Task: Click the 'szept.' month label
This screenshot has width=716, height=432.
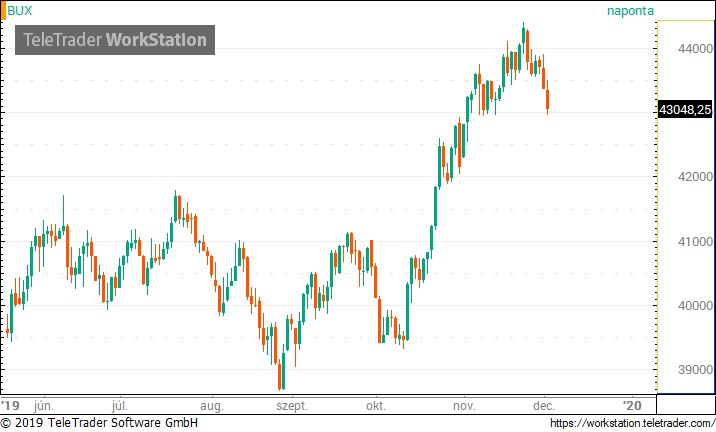Action: (292, 406)
